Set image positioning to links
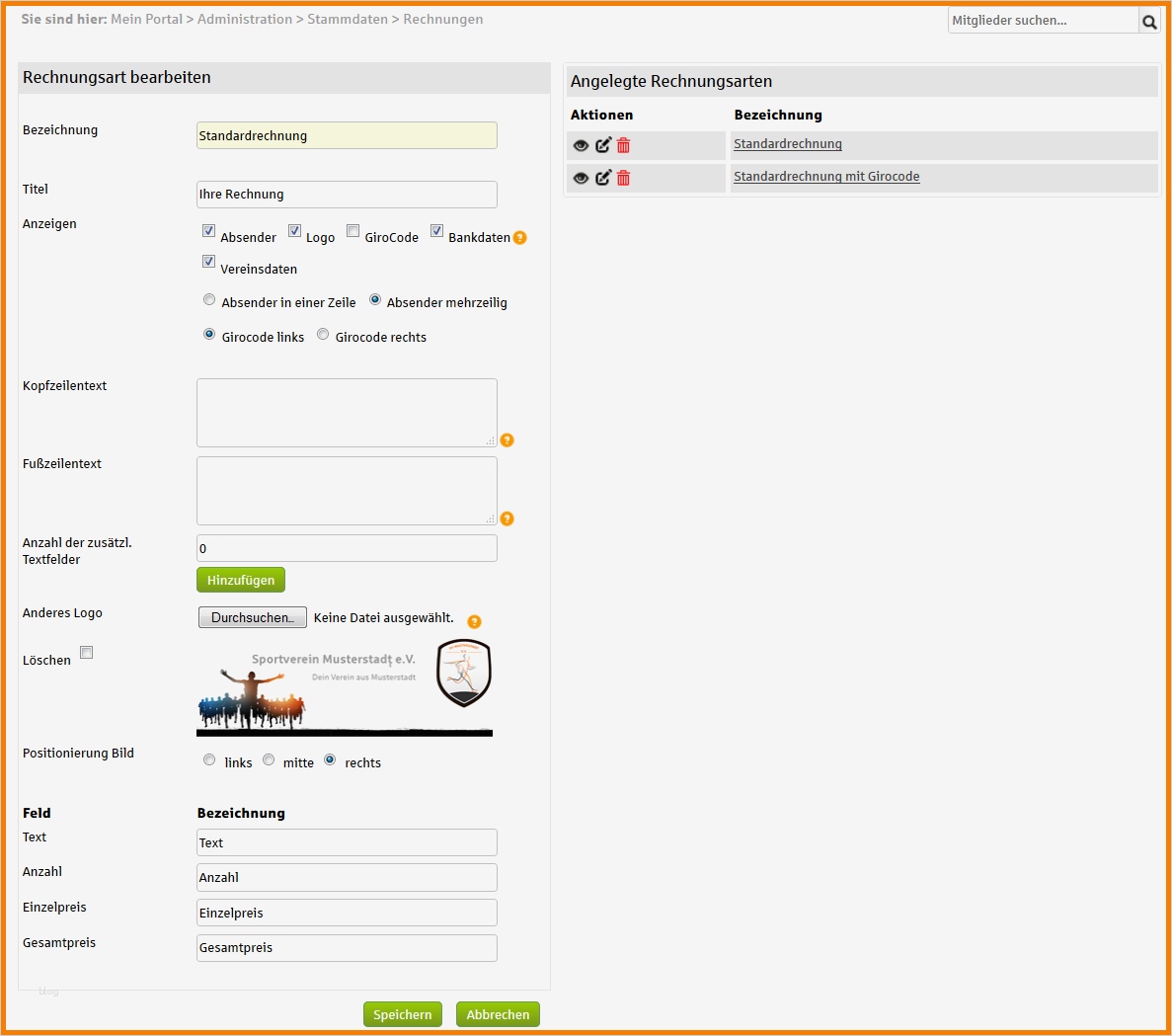 (209, 760)
